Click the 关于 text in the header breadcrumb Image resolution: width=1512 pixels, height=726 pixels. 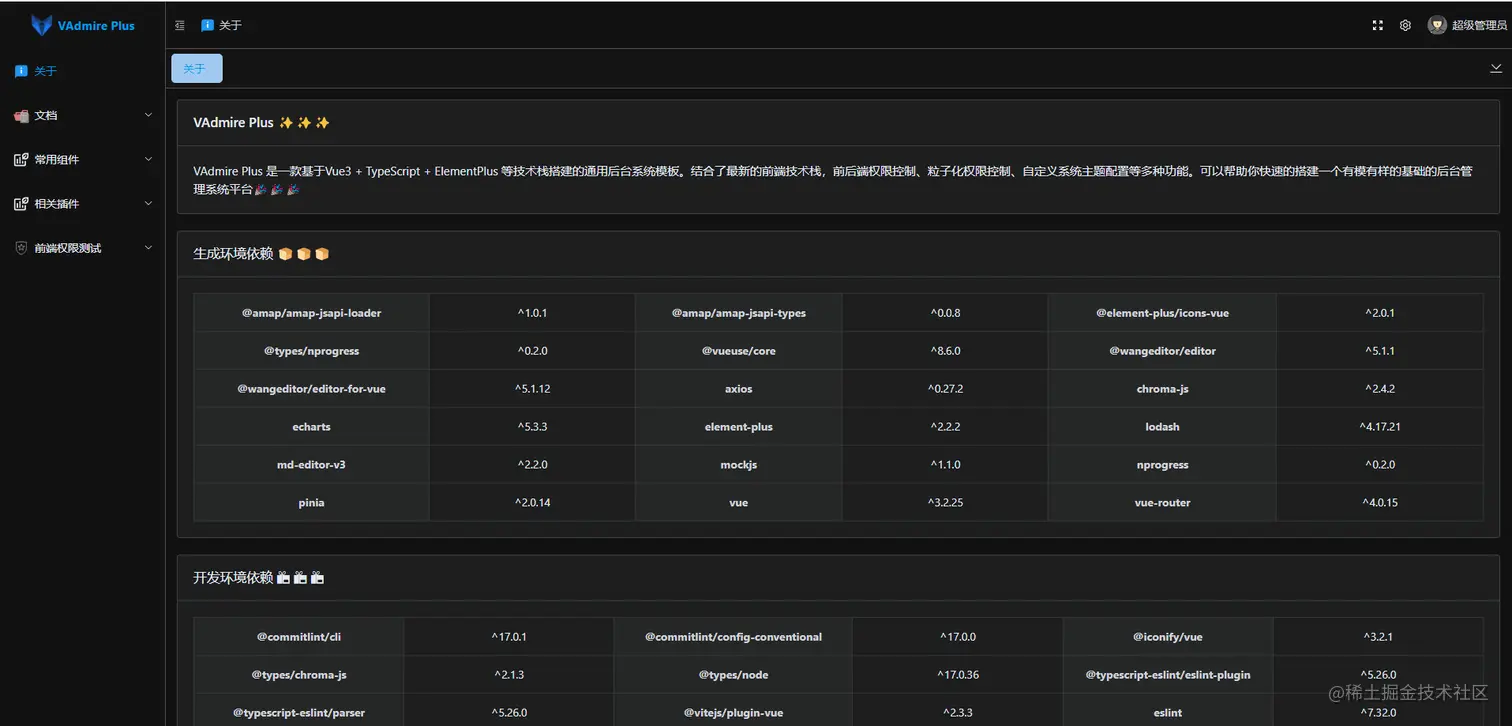tap(231, 25)
